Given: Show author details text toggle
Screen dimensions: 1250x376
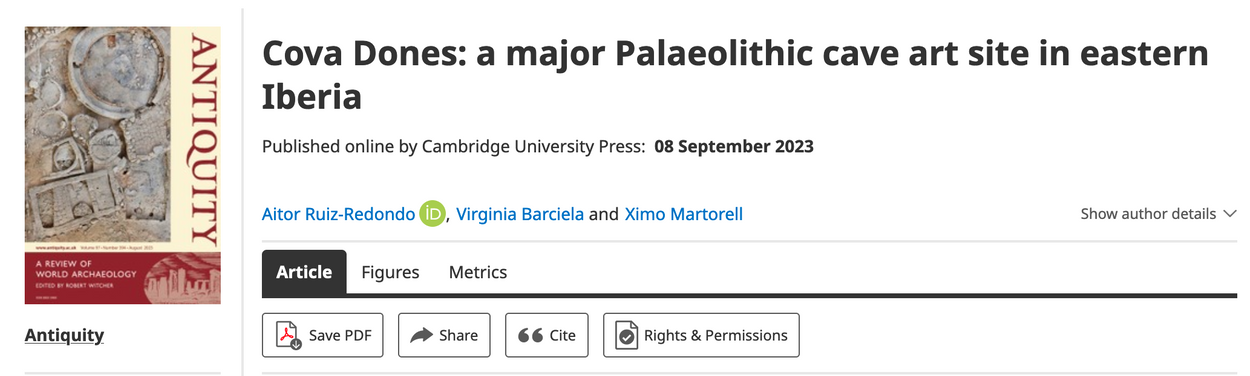Looking at the screenshot, I should pos(1148,214).
